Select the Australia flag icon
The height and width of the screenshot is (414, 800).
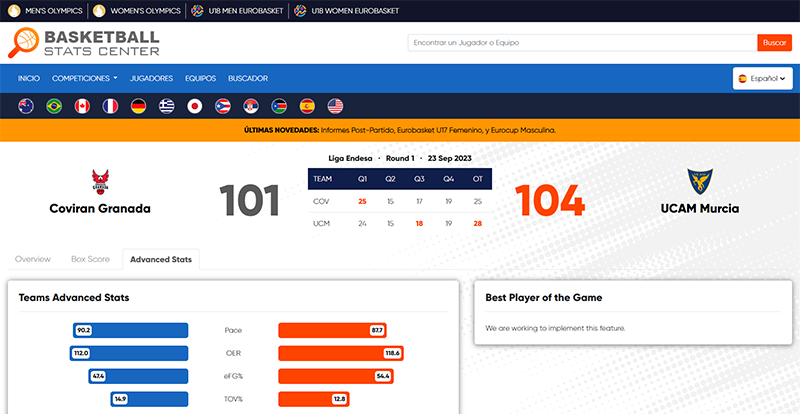[x=26, y=106]
